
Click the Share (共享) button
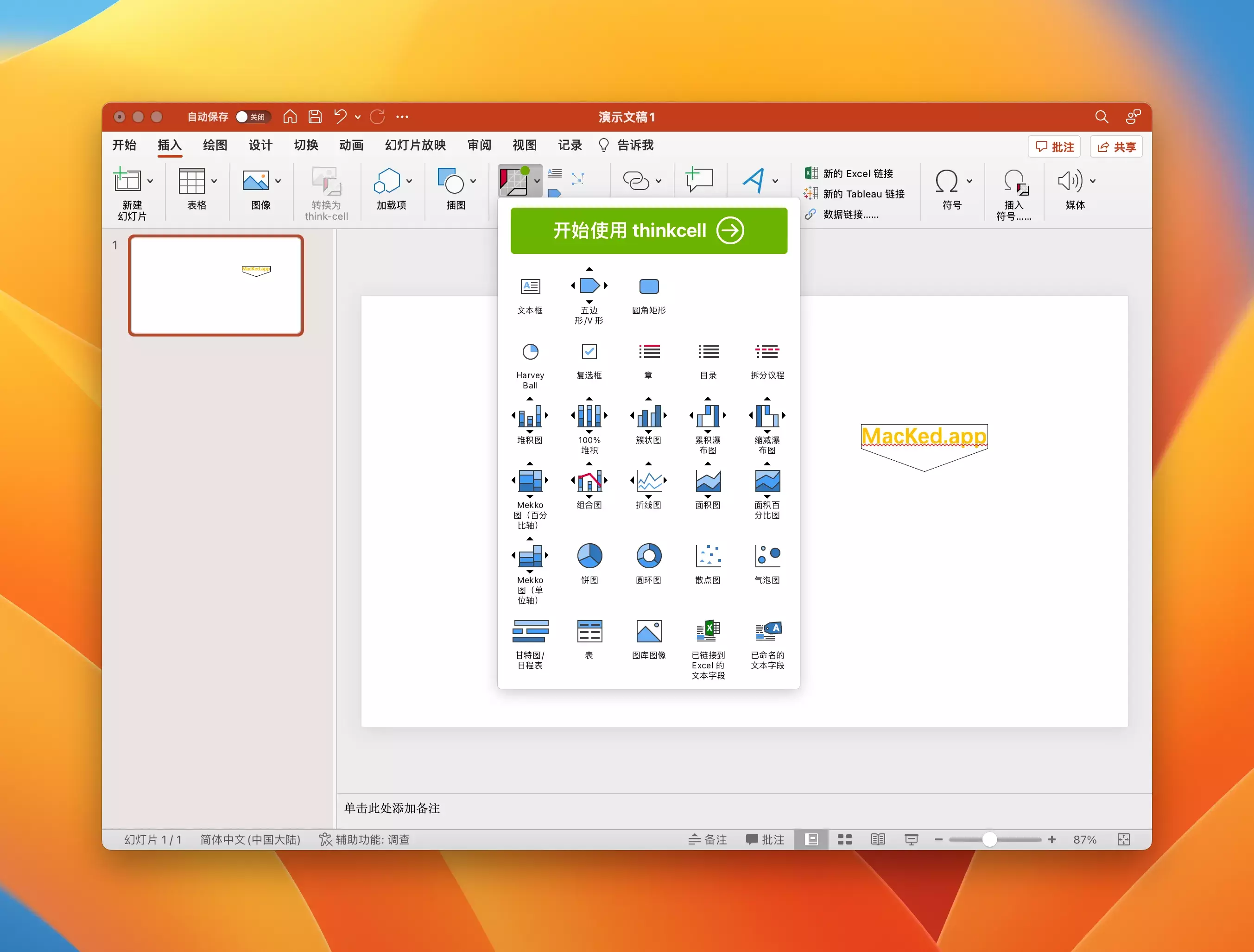tap(1116, 147)
